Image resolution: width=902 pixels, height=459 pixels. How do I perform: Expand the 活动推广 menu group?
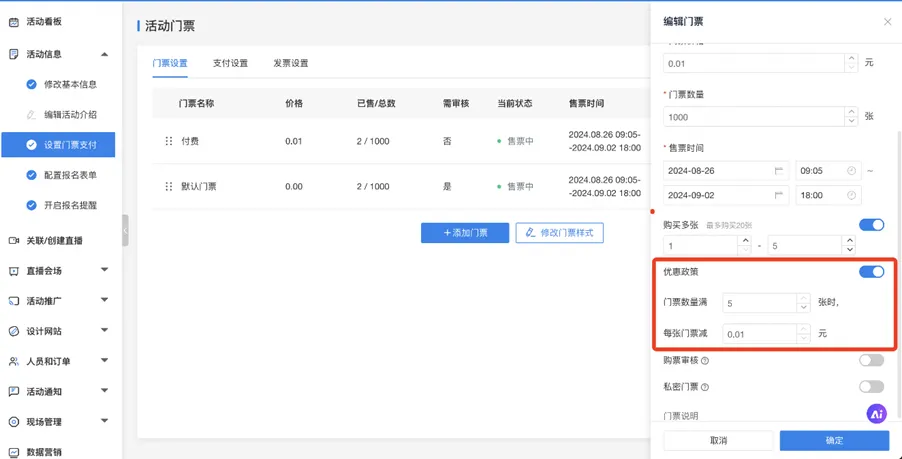[104, 301]
